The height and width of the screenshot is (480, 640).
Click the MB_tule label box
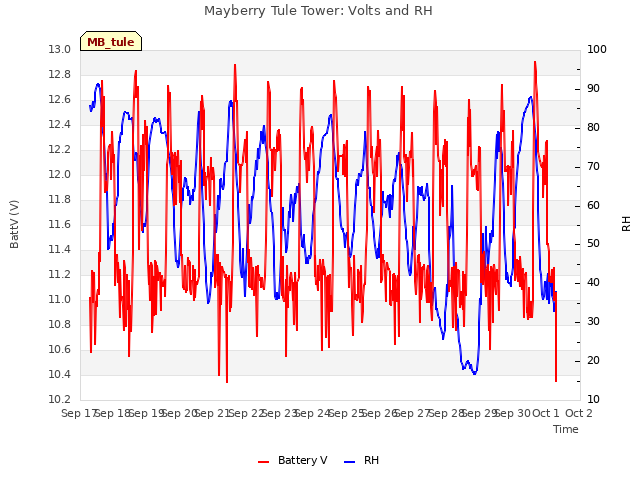click(111, 41)
